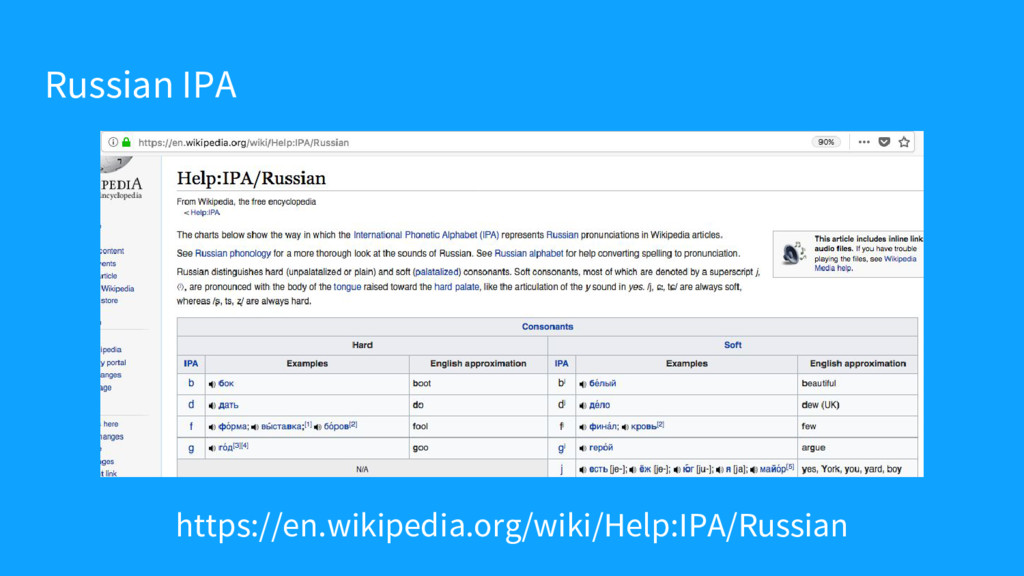The image size is (1024, 576).
Task: Open the Wikipedia Media help link
Action: 865,263
